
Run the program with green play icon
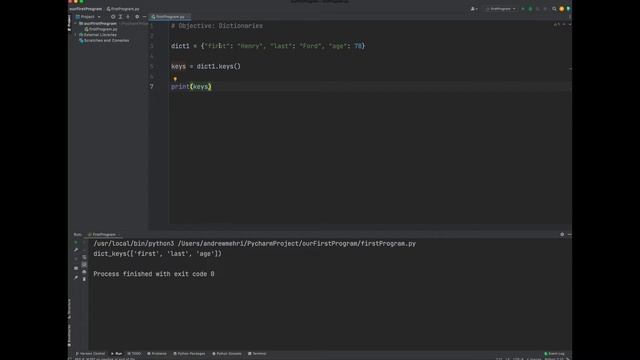[x=523, y=9]
